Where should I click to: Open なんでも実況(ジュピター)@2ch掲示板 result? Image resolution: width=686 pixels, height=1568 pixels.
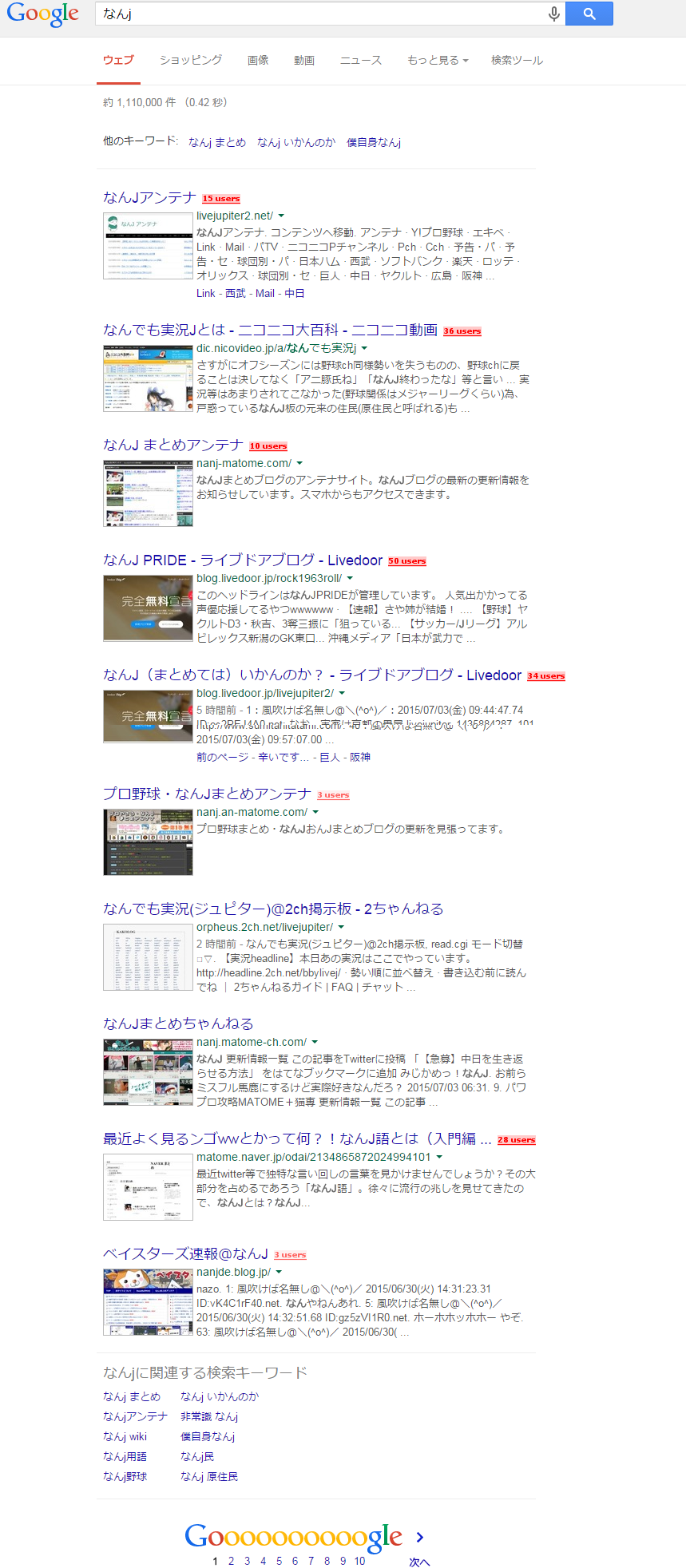coord(273,909)
